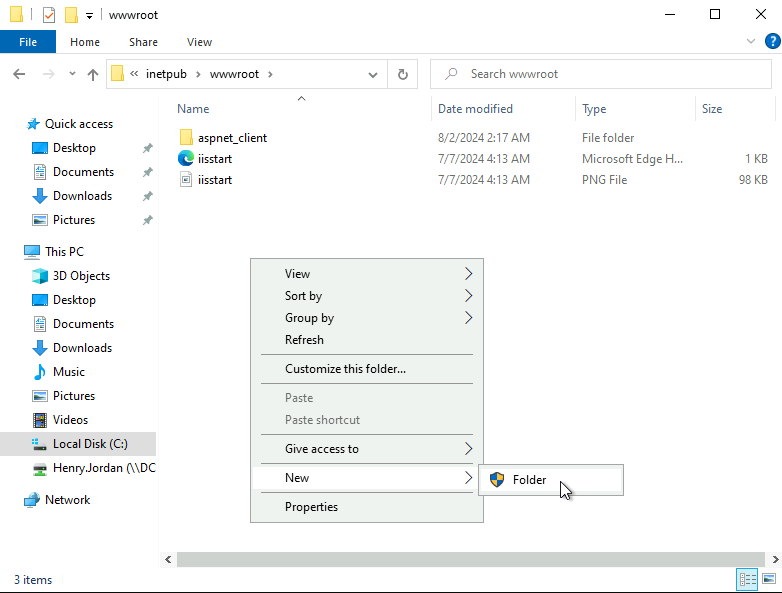The height and width of the screenshot is (593, 782).
Task: Switch to Large icons view in status bar
Action: (769, 580)
